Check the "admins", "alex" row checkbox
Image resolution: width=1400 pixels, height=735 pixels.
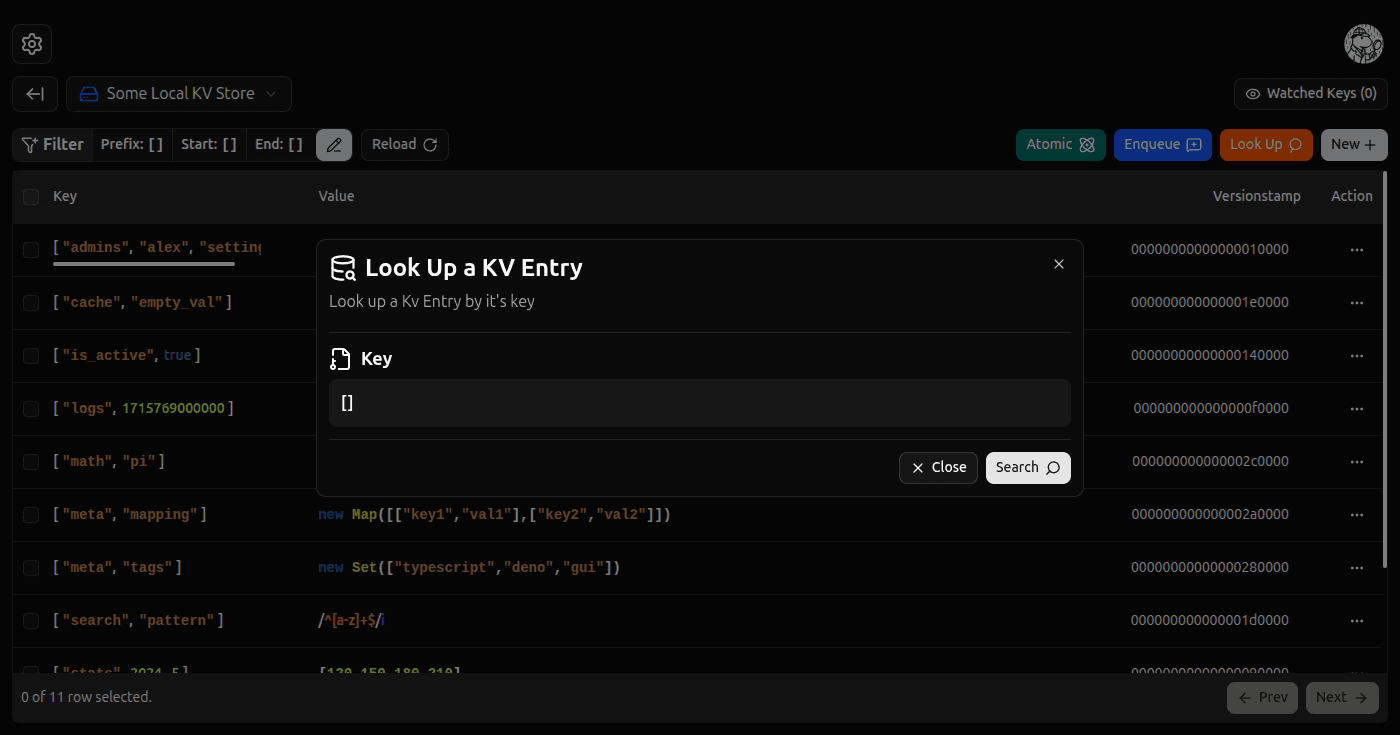pos(31,250)
